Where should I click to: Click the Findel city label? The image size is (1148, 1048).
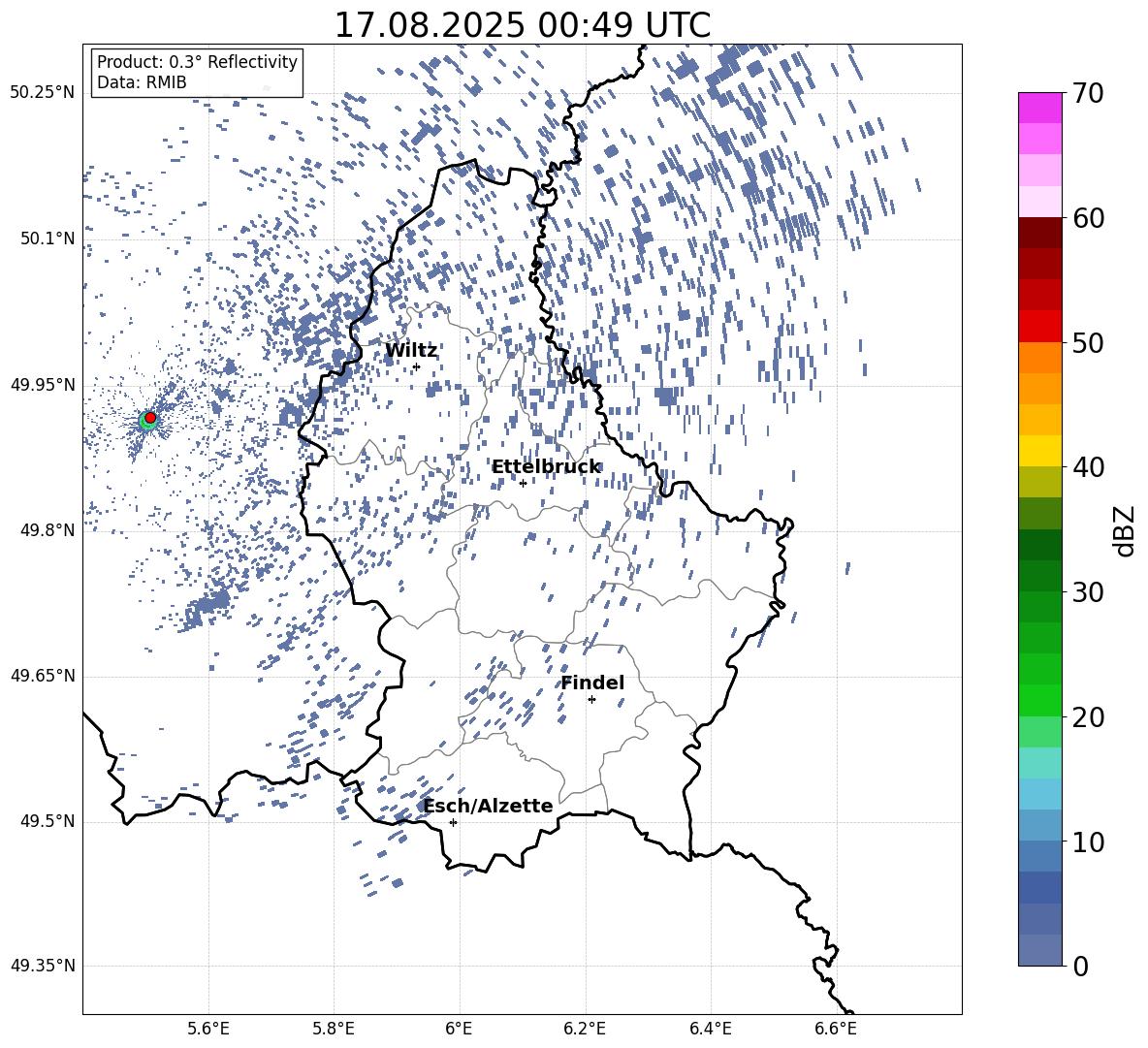(x=592, y=683)
